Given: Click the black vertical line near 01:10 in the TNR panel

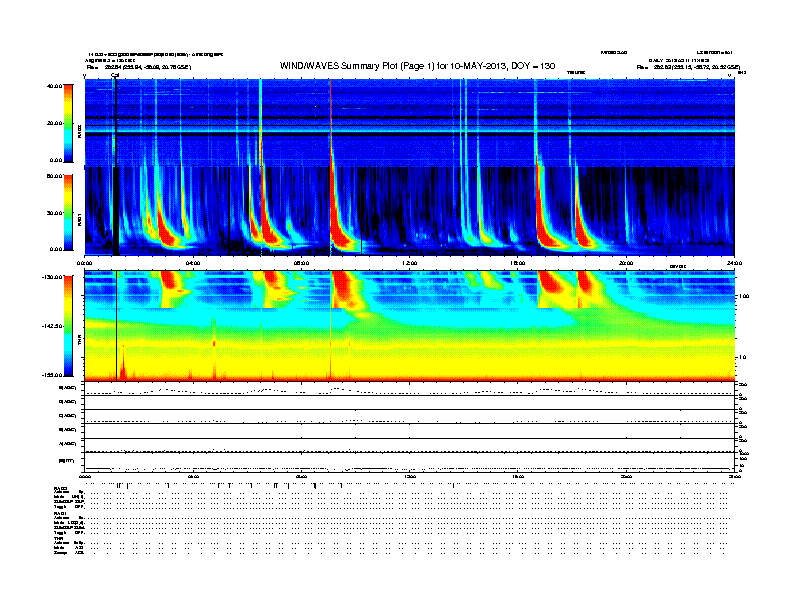Looking at the screenshot, I should pyautogui.click(x=117, y=326).
